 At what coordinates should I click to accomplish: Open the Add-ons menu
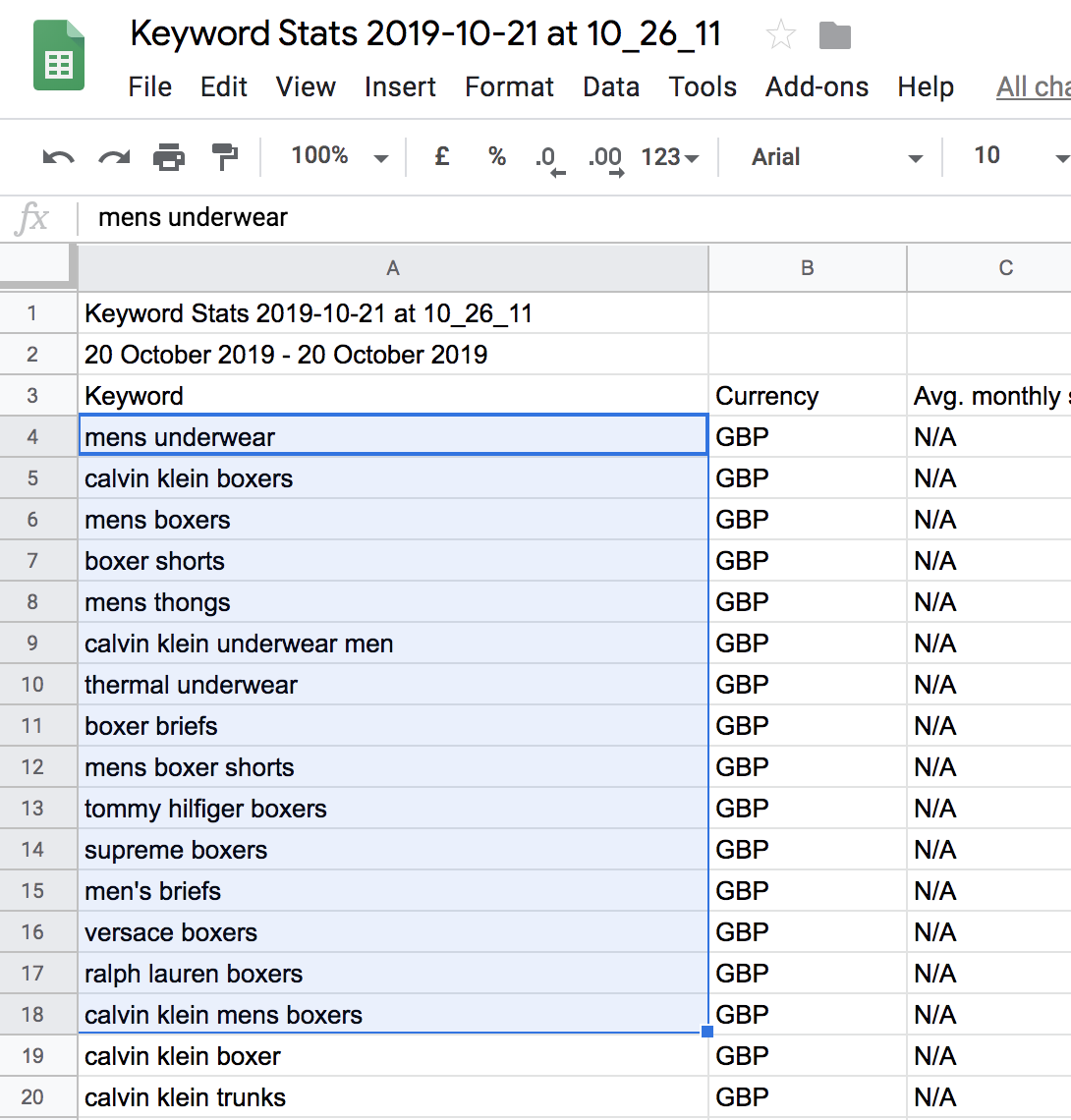click(x=817, y=87)
